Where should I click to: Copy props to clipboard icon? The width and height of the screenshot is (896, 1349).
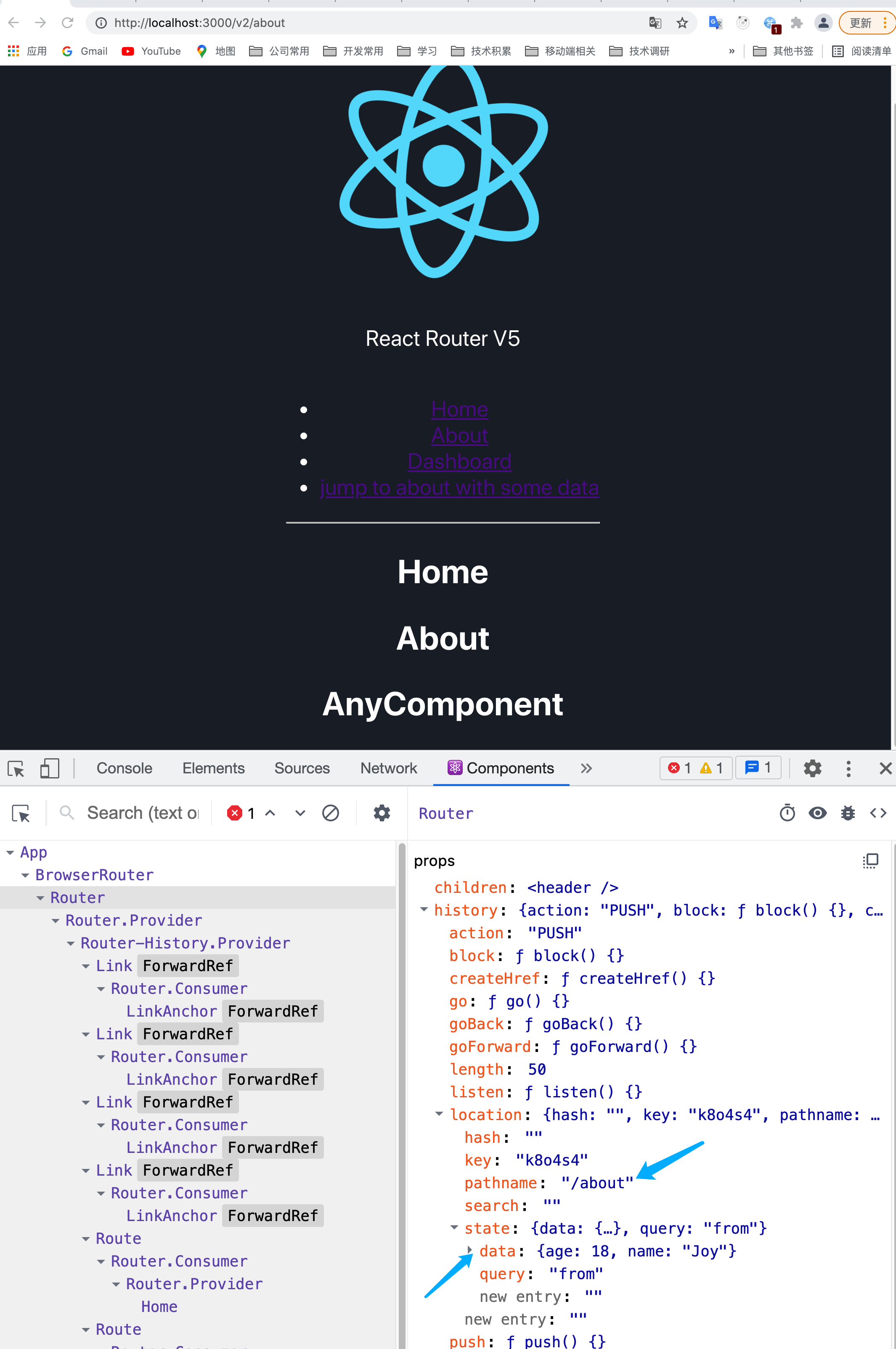tap(870, 861)
